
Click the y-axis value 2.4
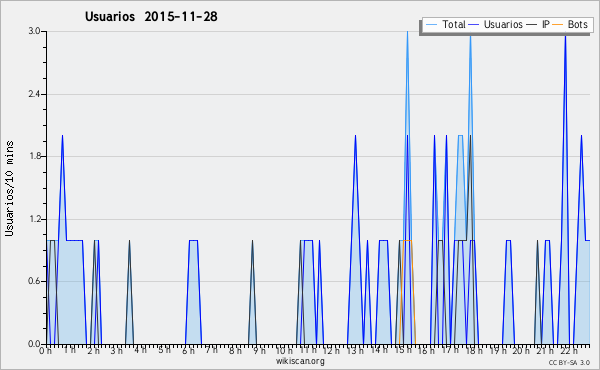pos(34,94)
